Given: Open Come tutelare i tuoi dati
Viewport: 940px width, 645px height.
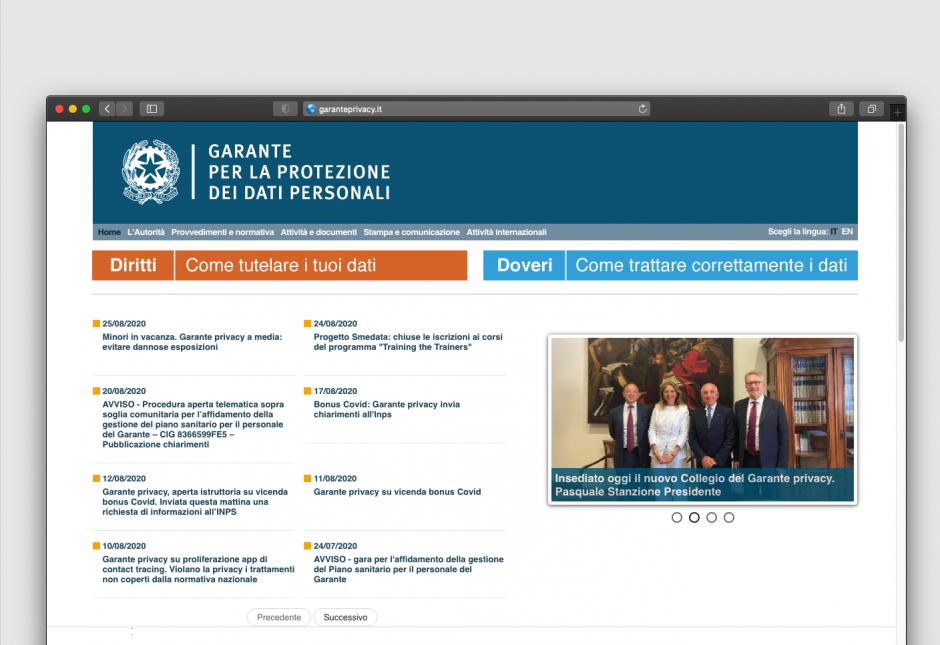Looking at the screenshot, I should click(321, 265).
